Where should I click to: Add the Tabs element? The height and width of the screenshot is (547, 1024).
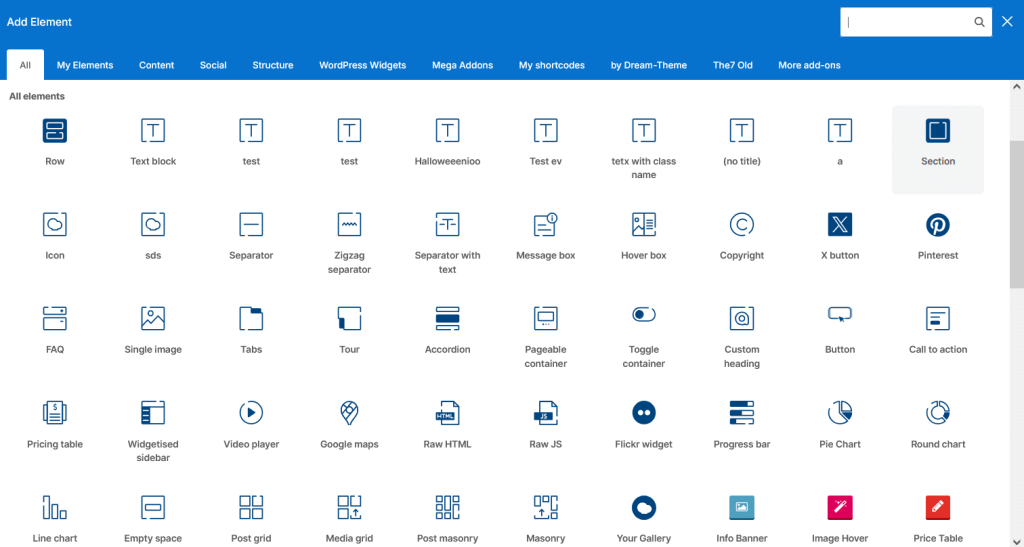[x=251, y=330]
